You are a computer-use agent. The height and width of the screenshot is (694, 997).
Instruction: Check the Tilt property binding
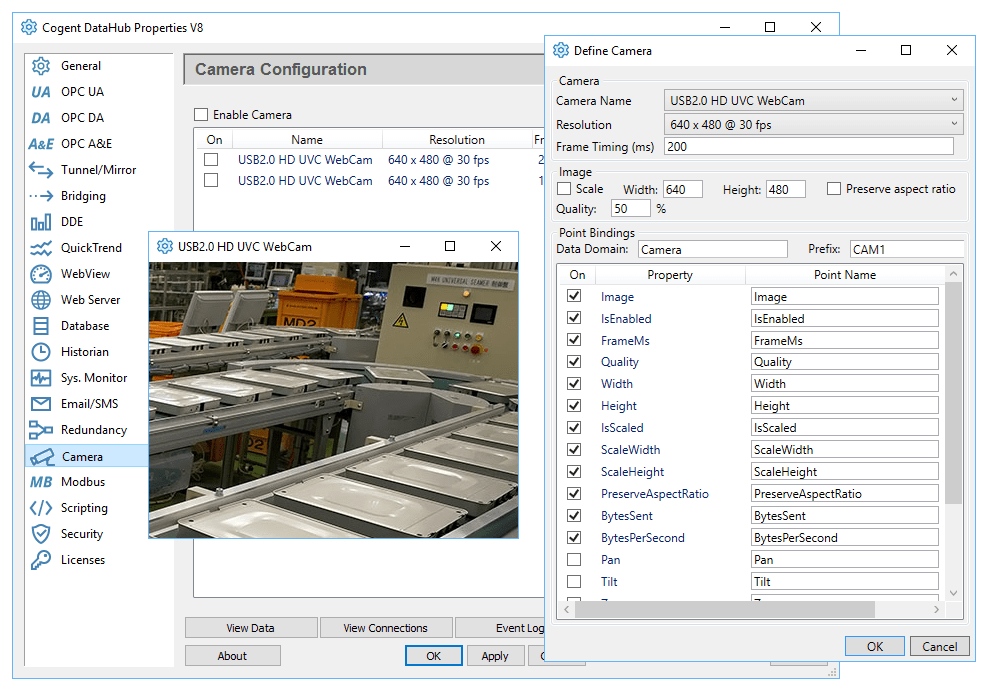pyautogui.click(x=574, y=581)
